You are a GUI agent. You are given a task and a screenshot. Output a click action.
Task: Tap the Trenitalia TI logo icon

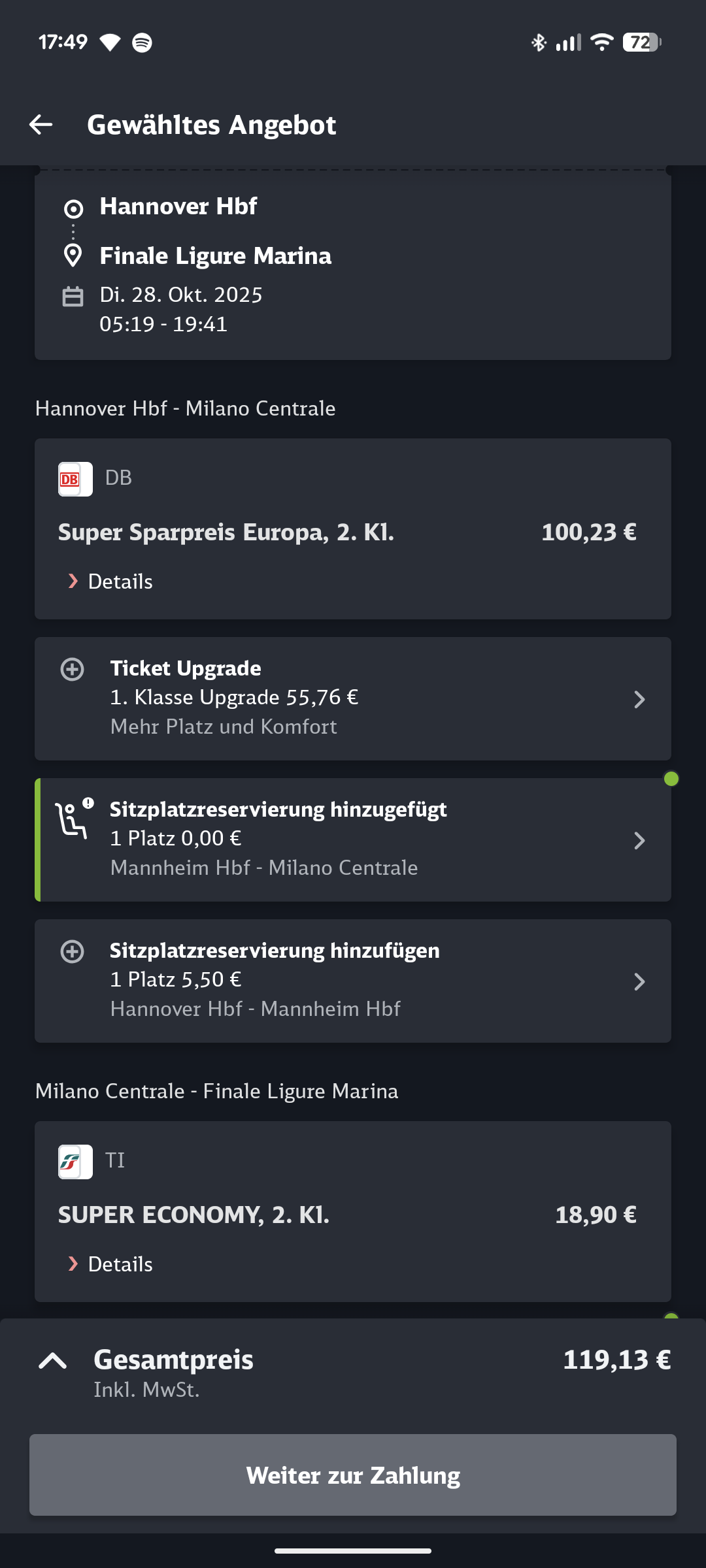click(75, 1162)
